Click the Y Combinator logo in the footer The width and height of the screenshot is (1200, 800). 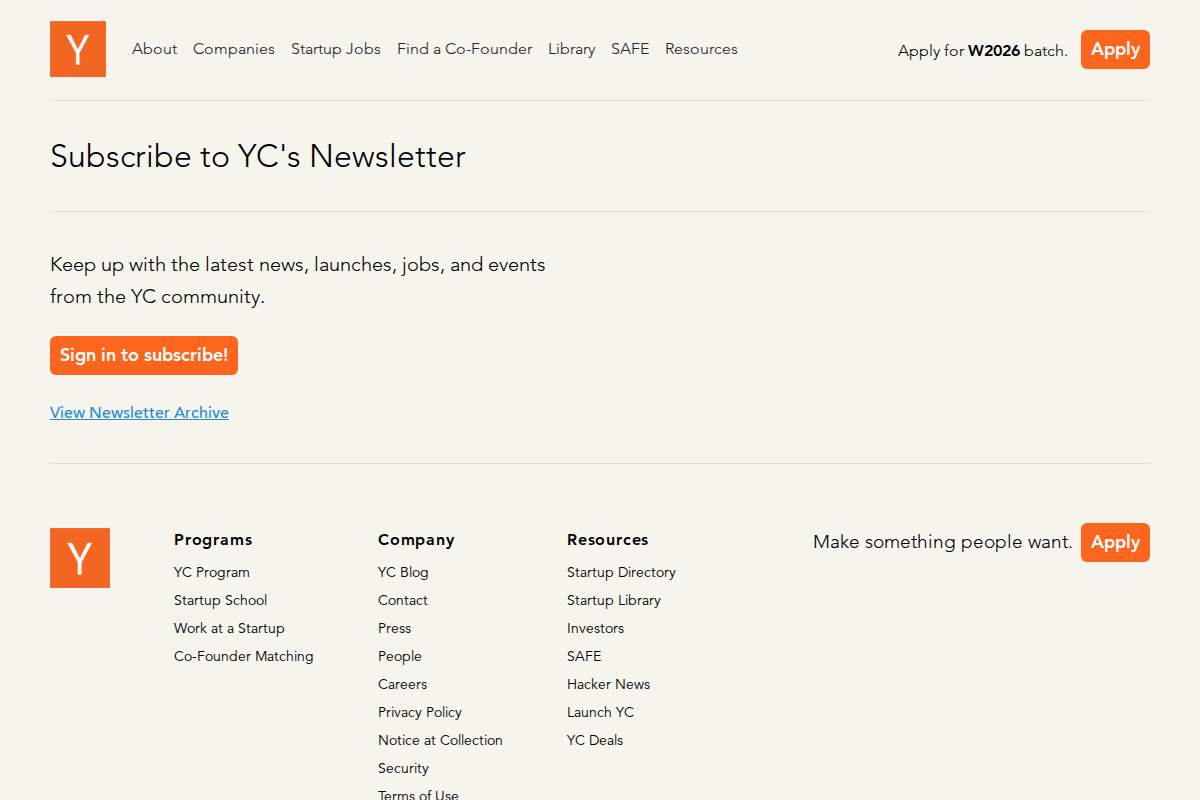coord(79,557)
